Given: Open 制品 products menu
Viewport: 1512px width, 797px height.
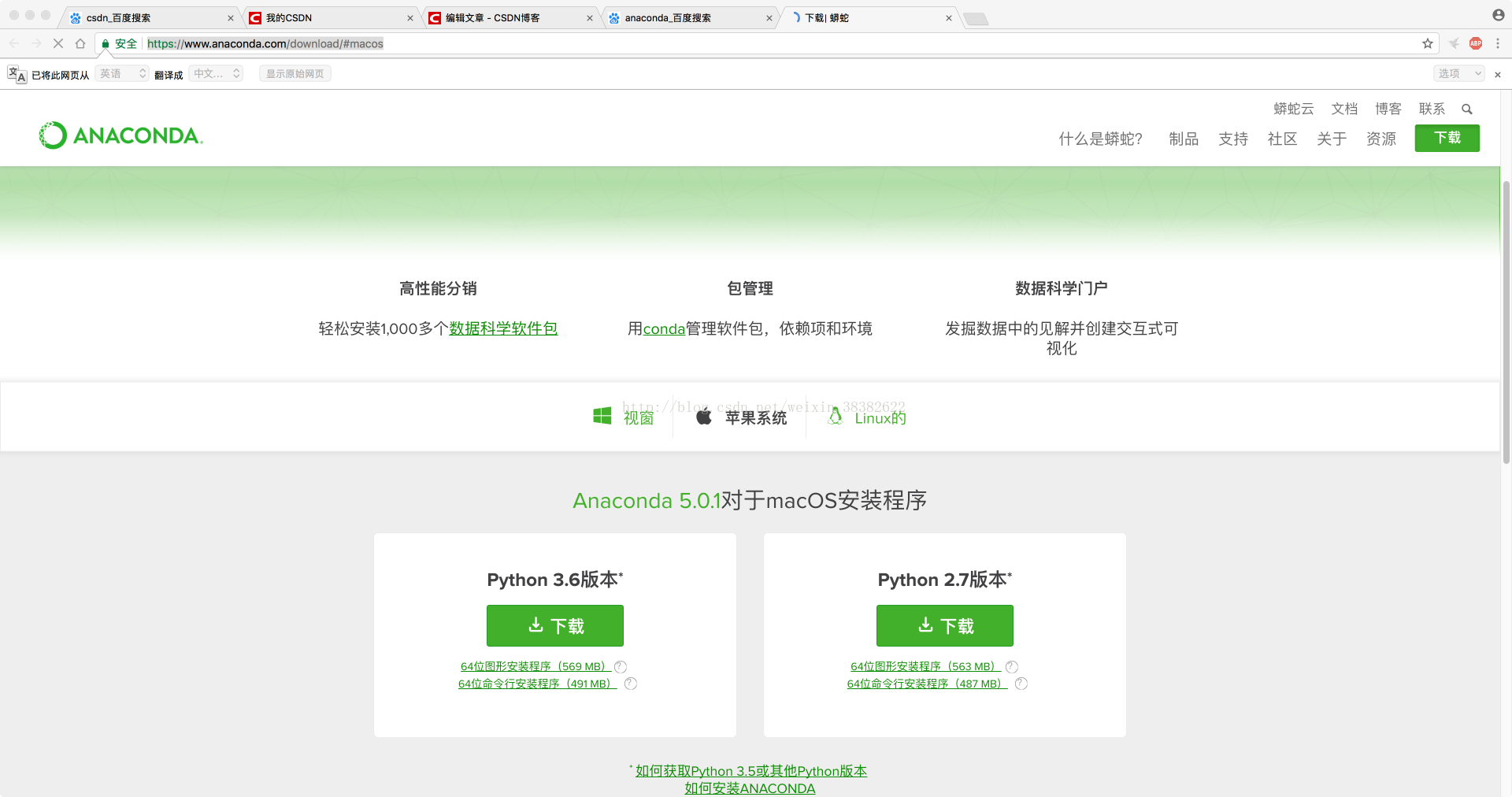Looking at the screenshot, I should (1184, 139).
